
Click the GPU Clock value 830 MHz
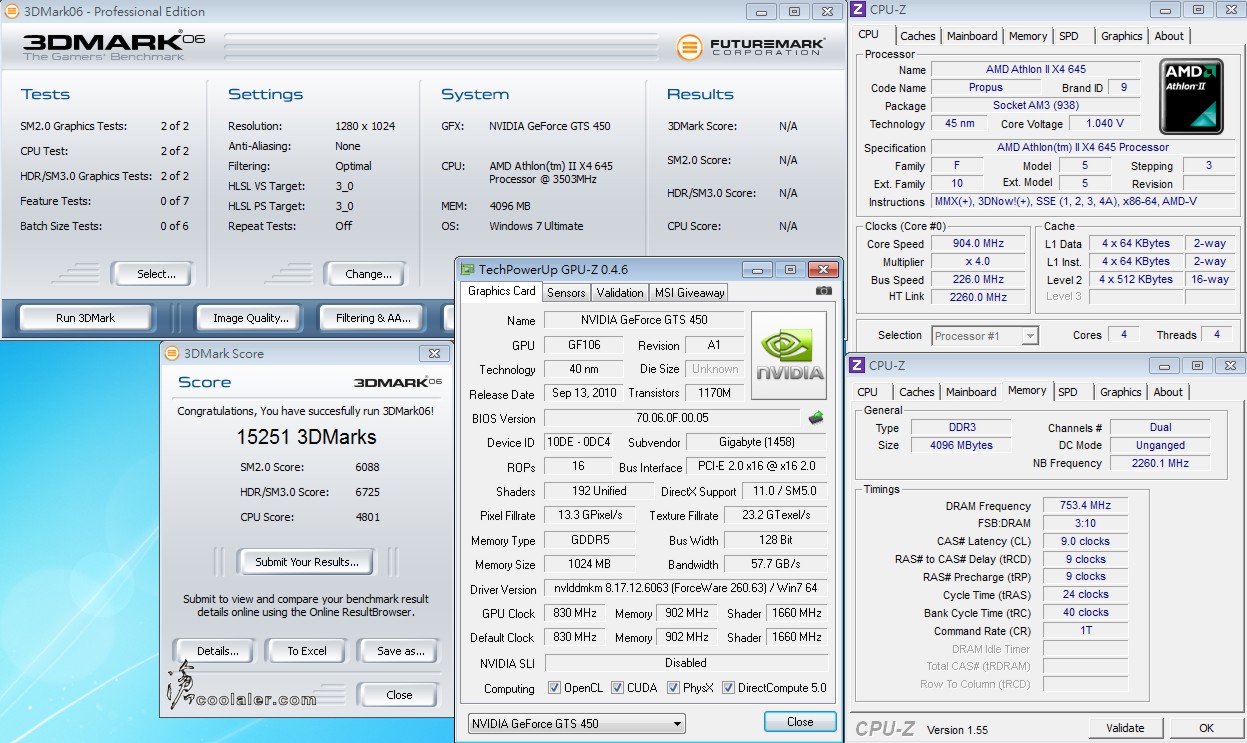coord(575,613)
